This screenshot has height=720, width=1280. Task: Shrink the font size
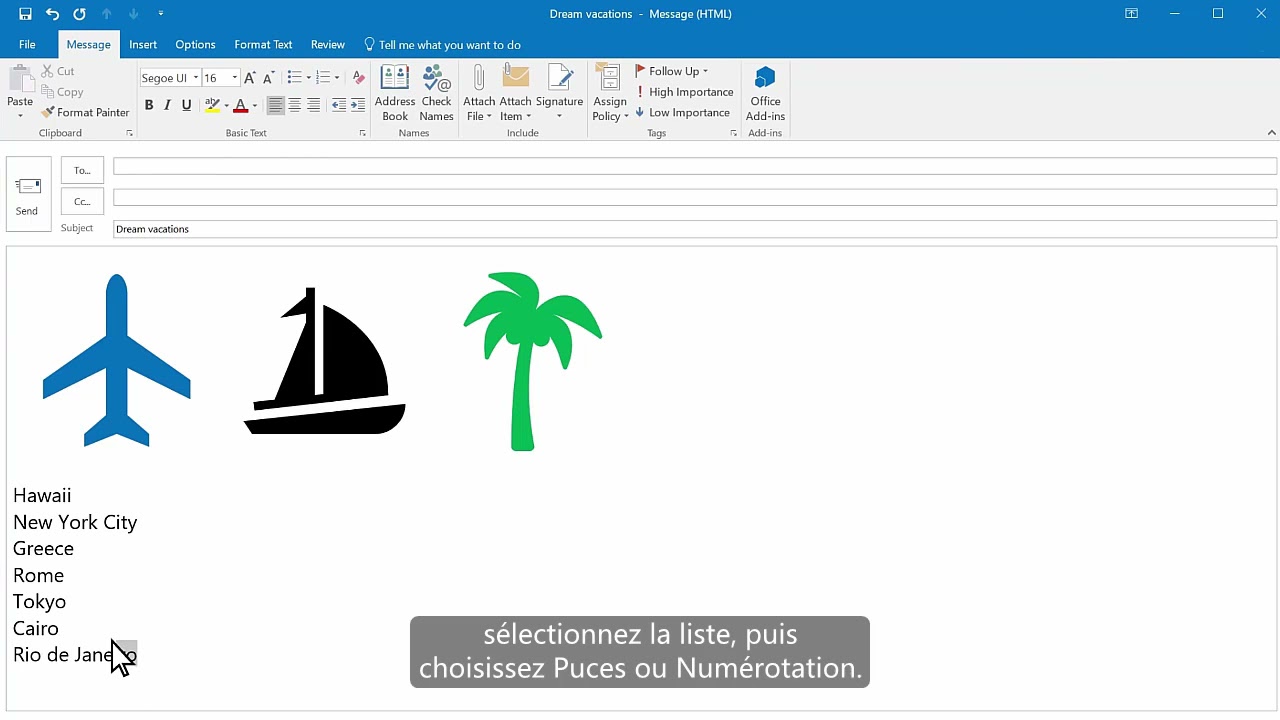tap(268, 77)
